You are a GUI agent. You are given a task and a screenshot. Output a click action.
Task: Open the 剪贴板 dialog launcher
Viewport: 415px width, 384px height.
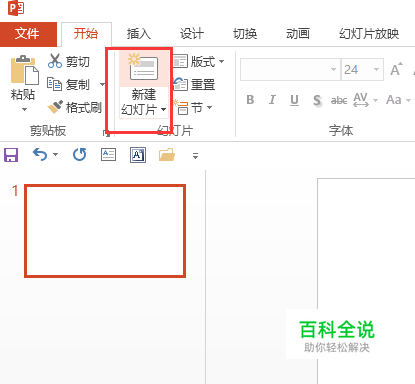click(106, 133)
